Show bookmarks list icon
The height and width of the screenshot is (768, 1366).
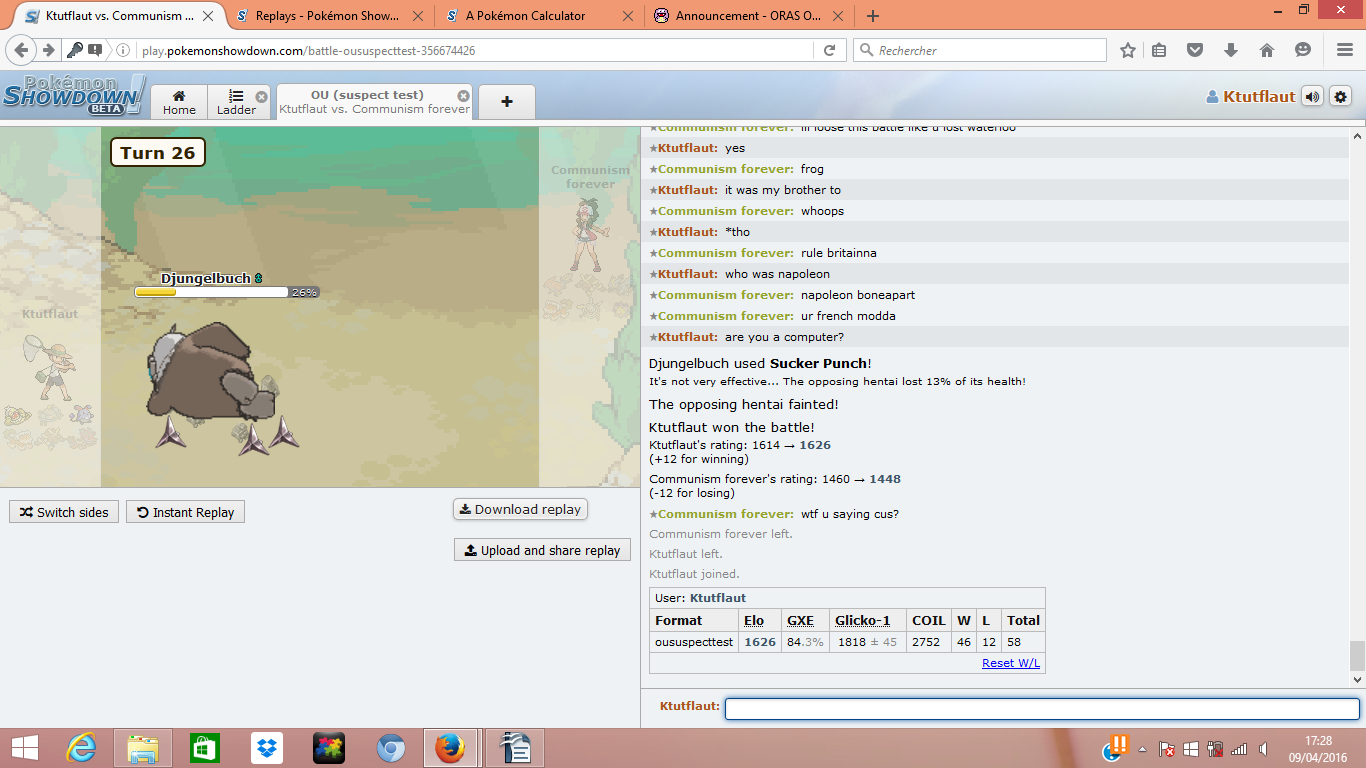tap(1159, 50)
